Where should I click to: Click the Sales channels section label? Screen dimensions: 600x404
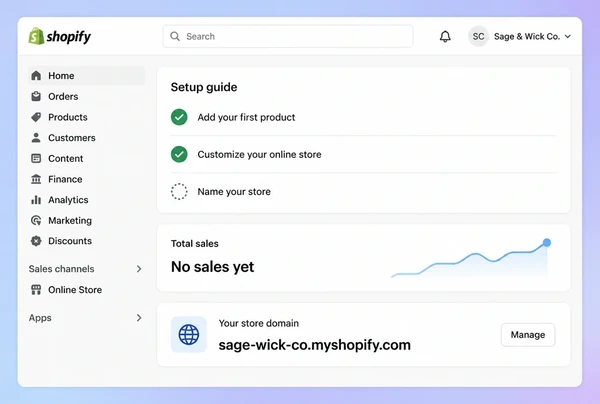pyautogui.click(x=61, y=269)
